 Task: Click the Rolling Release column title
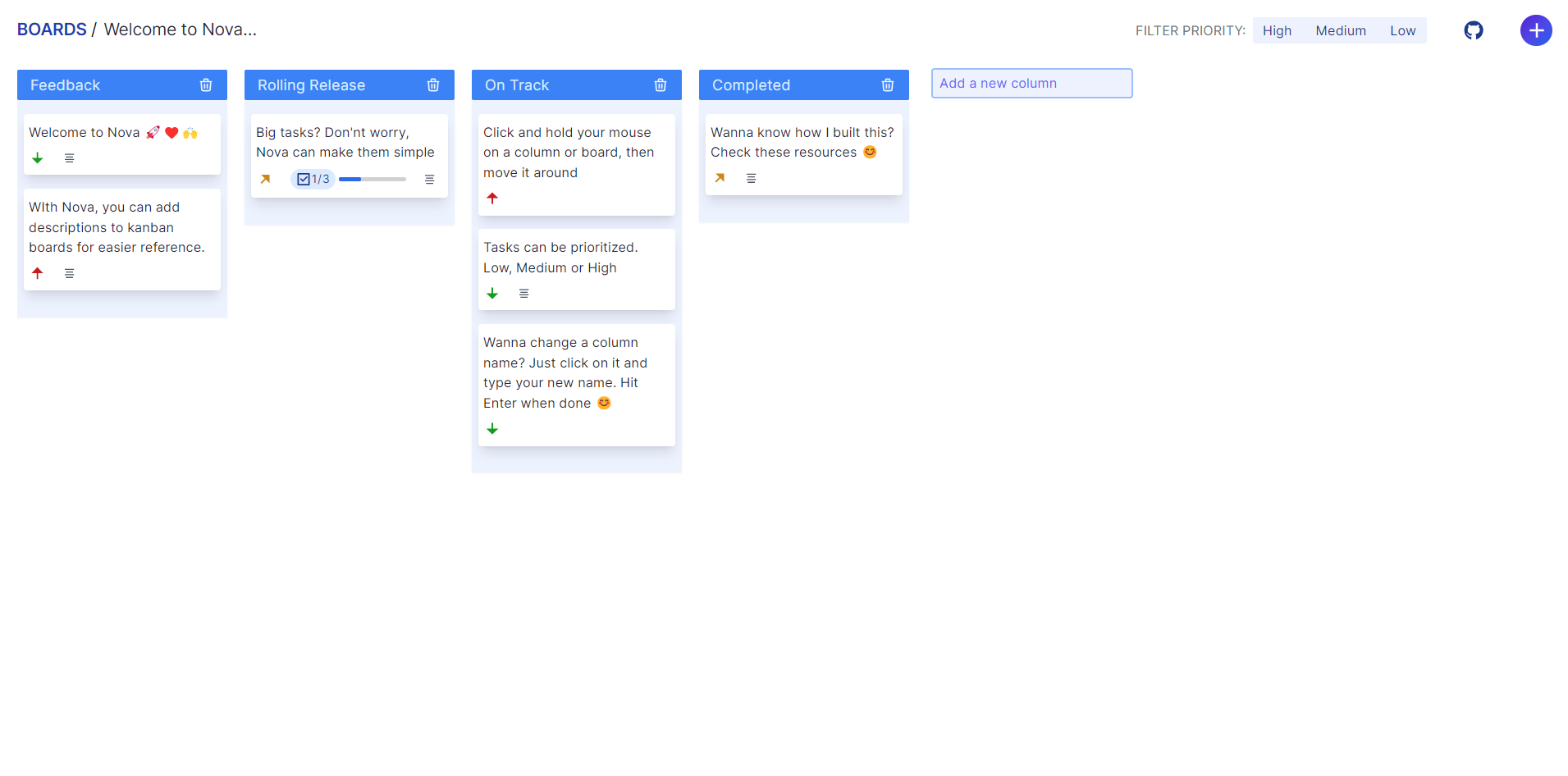[311, 85]
